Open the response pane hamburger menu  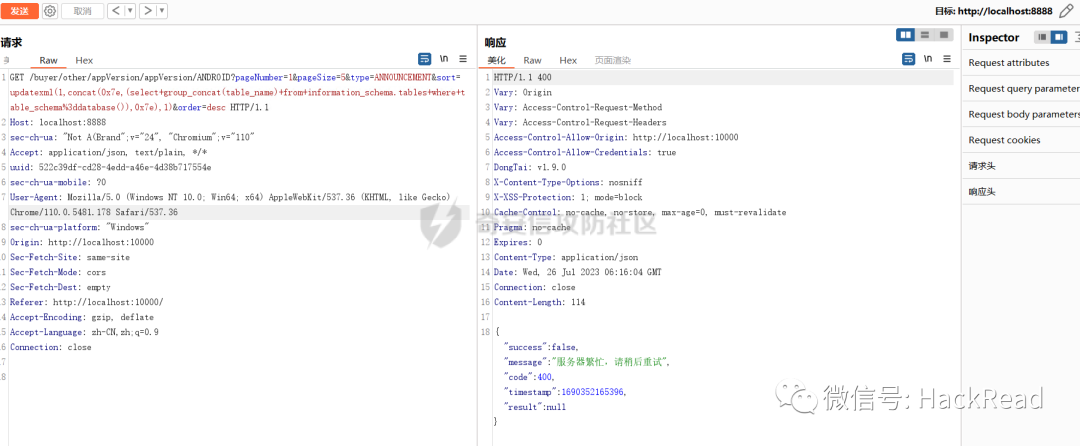tap(947, 59)
